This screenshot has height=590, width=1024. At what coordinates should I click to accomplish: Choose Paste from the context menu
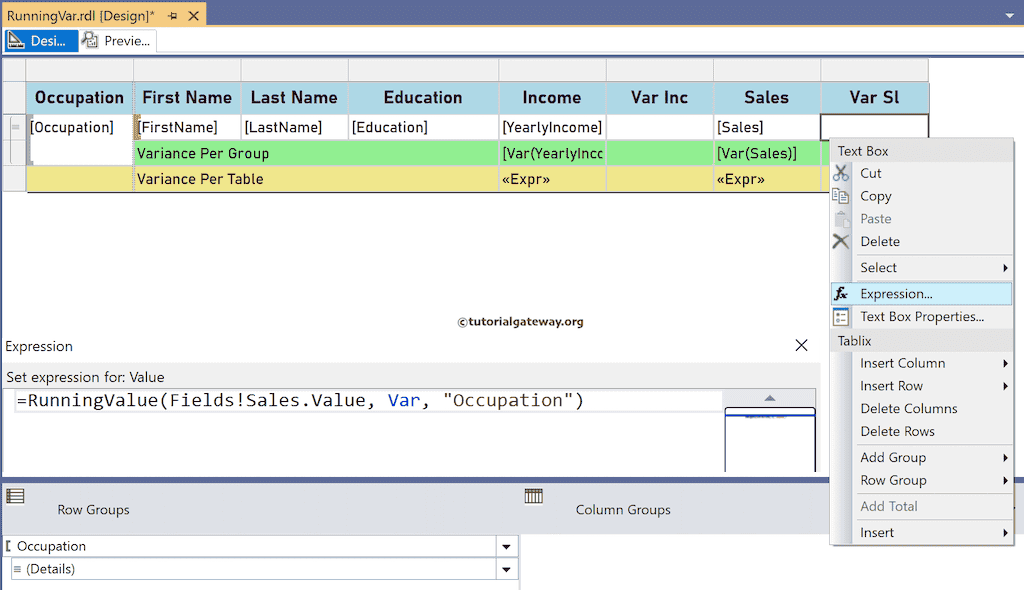pos(875,218)
